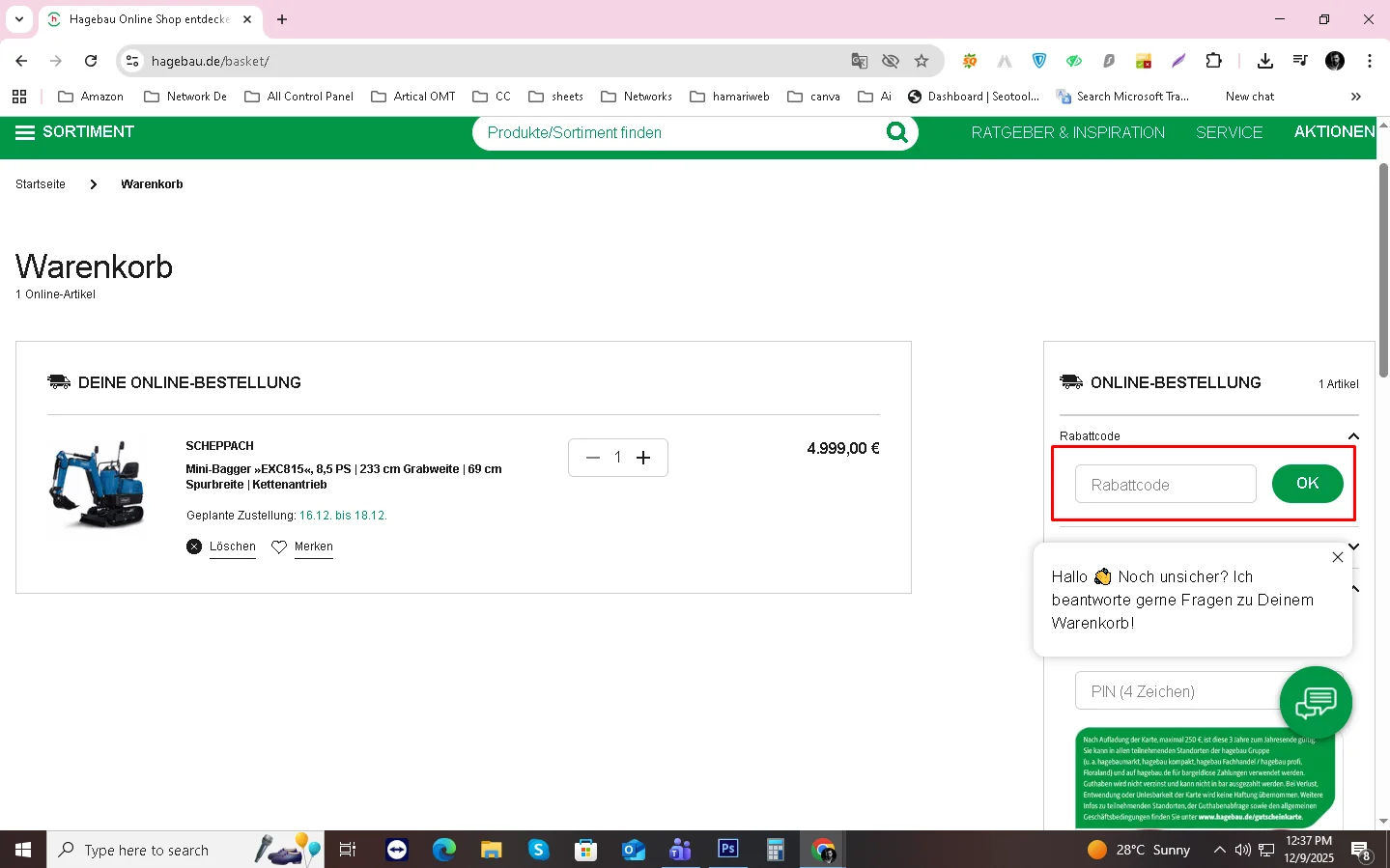Screen dimensions: 1390x868
Task: Open File Explorer from taskbar
Action: click(492, 850)
